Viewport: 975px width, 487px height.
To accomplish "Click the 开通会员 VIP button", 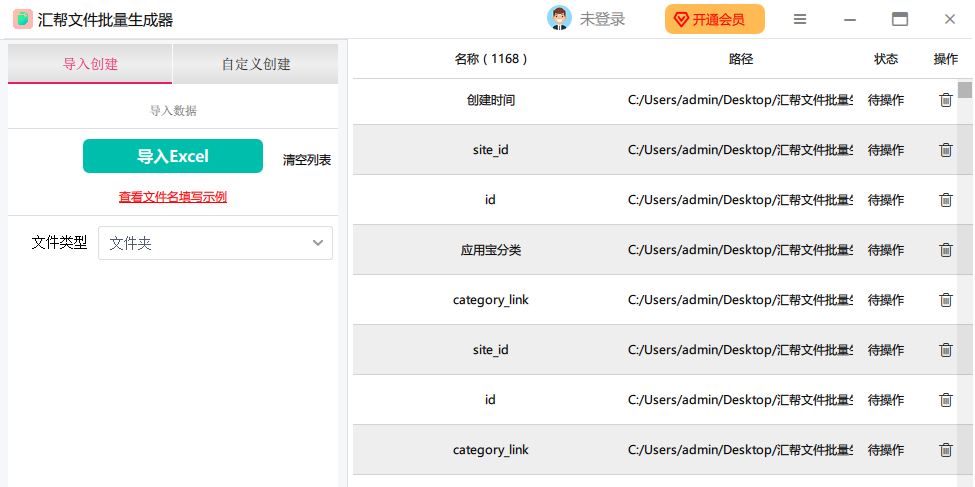I will click(714, 19).
